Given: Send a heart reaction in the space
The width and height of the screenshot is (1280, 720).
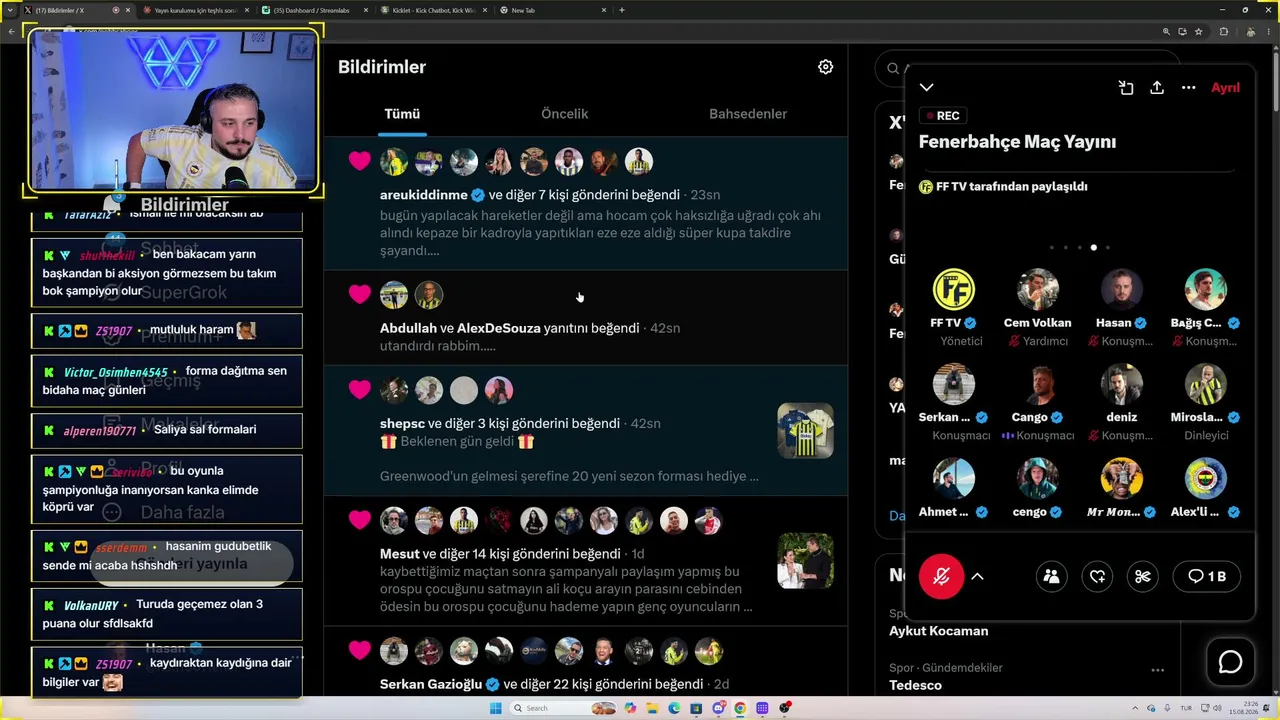Looking at the screenshot, I should tap(1097, 576).
